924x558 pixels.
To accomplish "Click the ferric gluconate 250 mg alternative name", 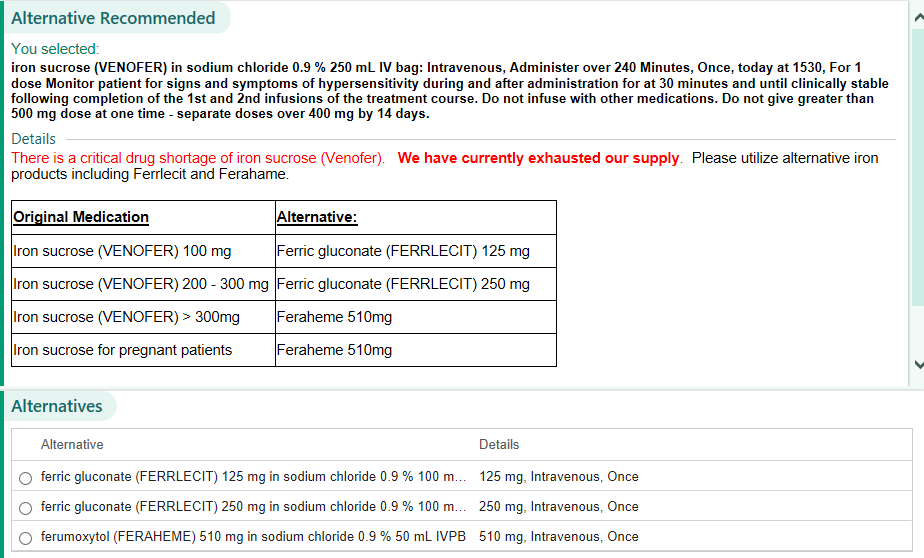I will pos(253,507).
